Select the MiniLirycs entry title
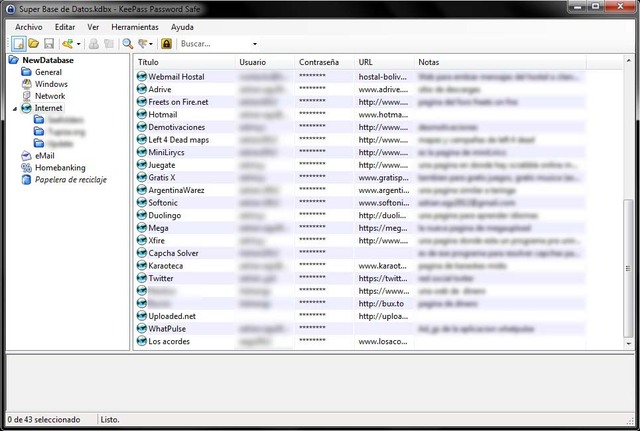The width and height of the screenshot is (640, 431). (x=166, y=152)
